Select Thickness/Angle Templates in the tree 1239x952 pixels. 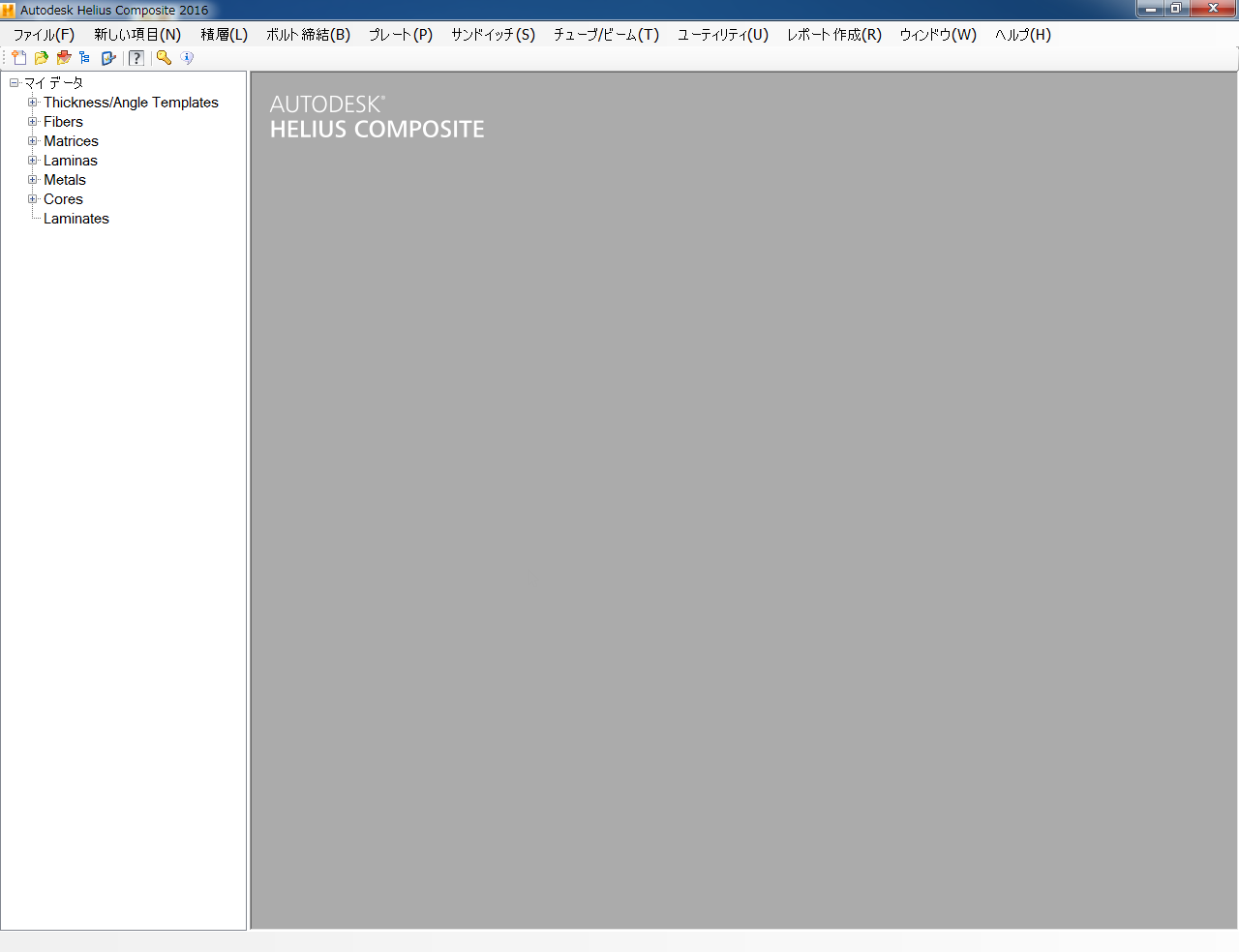[x=131, y=103]
